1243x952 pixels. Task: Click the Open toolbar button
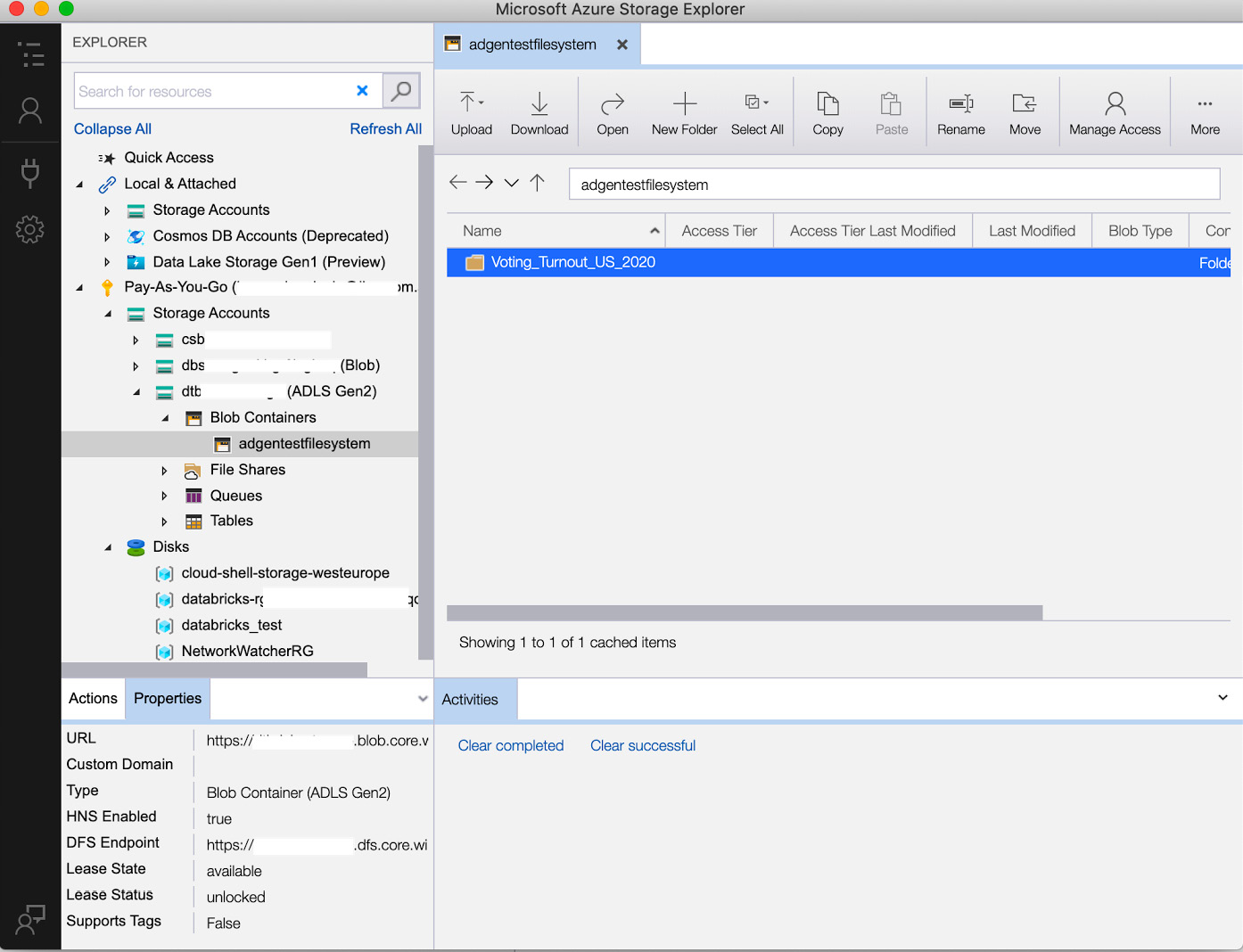click(x=613, y=113)
